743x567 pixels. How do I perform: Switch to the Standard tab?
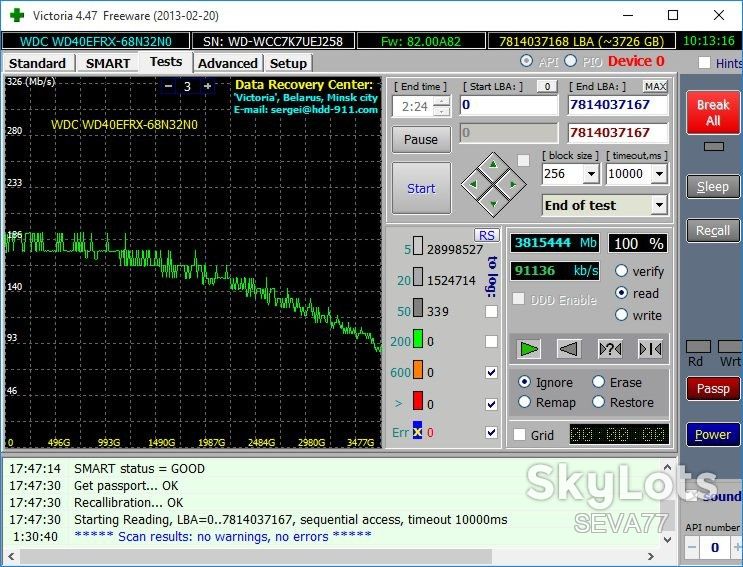pos(37,63)
